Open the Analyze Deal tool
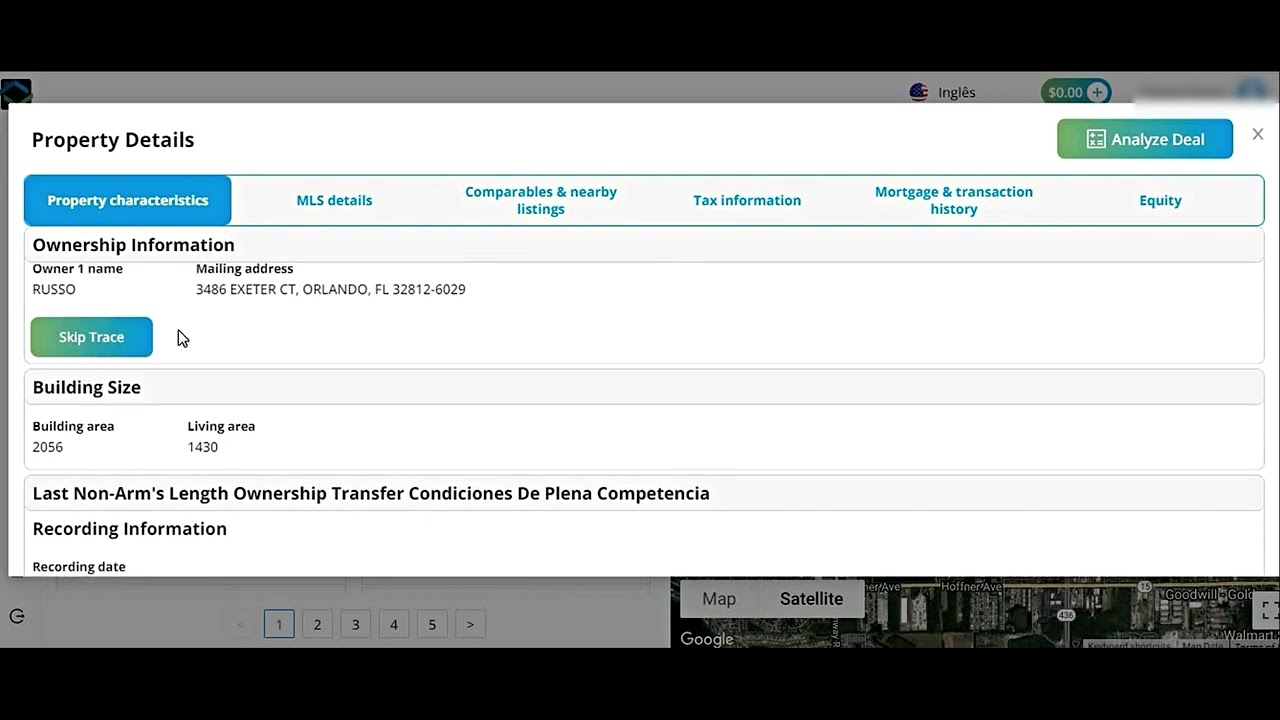This screenshot has width=1280, height=720. pyautogui.click(x=1145, y=139)
